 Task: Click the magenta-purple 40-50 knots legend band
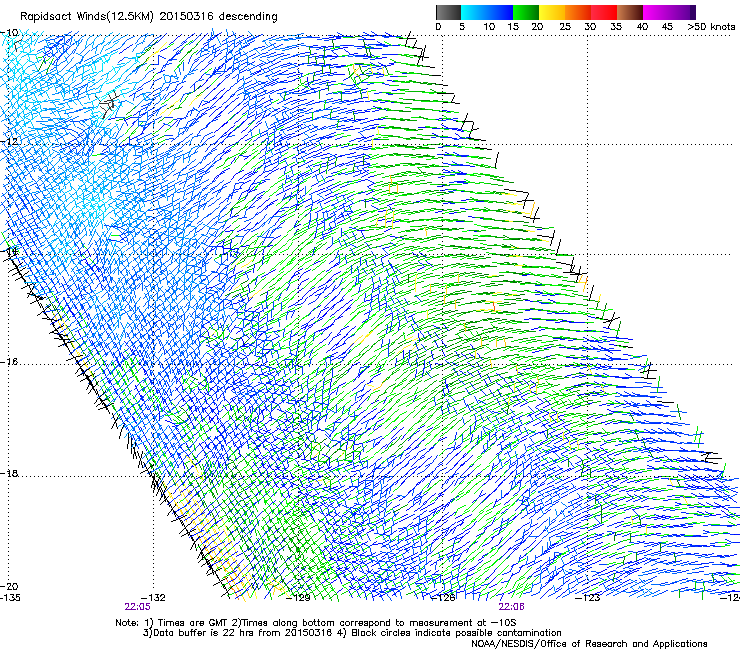pyautogui.click(x=669, y=12)
